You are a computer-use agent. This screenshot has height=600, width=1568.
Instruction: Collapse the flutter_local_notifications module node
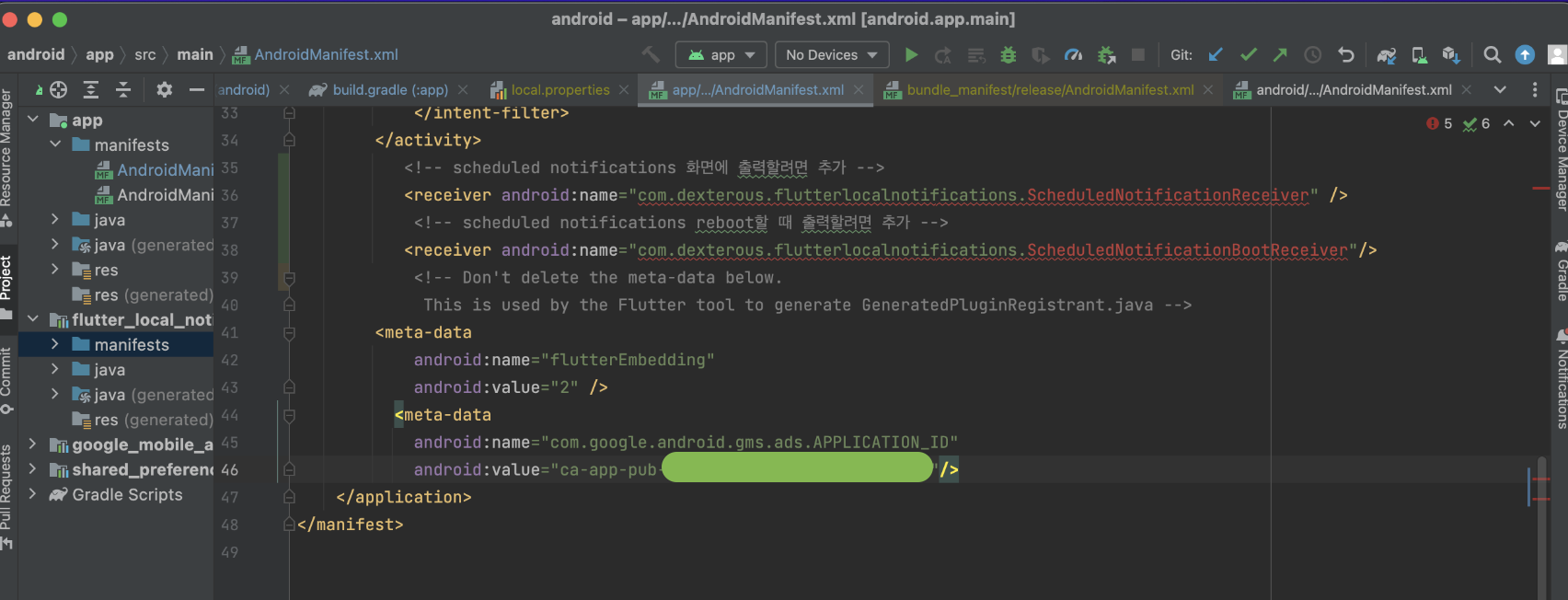pos(33,319)
